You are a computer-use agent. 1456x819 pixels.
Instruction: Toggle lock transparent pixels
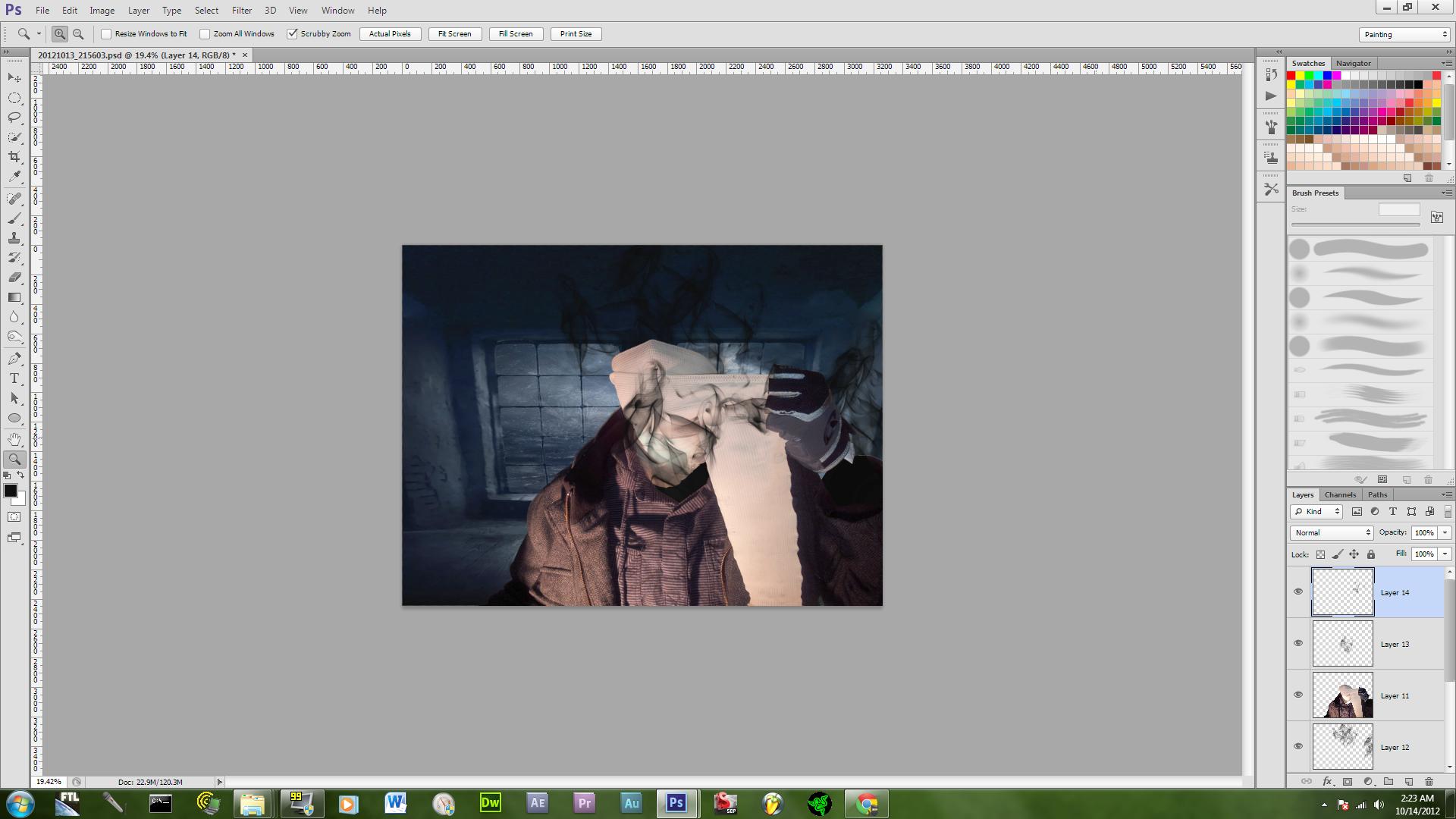[x=1320, y=554]
